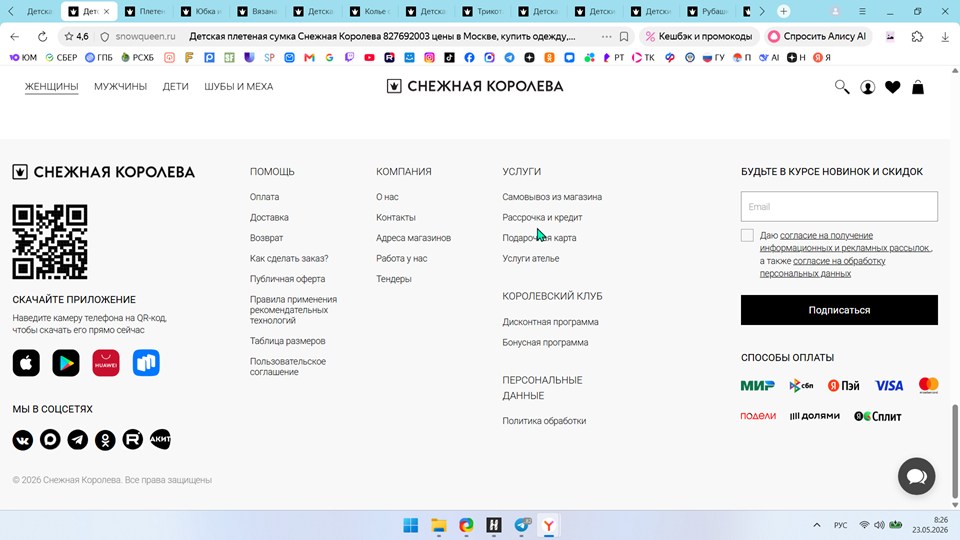Viewport: 960px width, 540px height.
Task: Select the ДЕТИ menu section
Action: pyautogui.click(x=176, y=86)
